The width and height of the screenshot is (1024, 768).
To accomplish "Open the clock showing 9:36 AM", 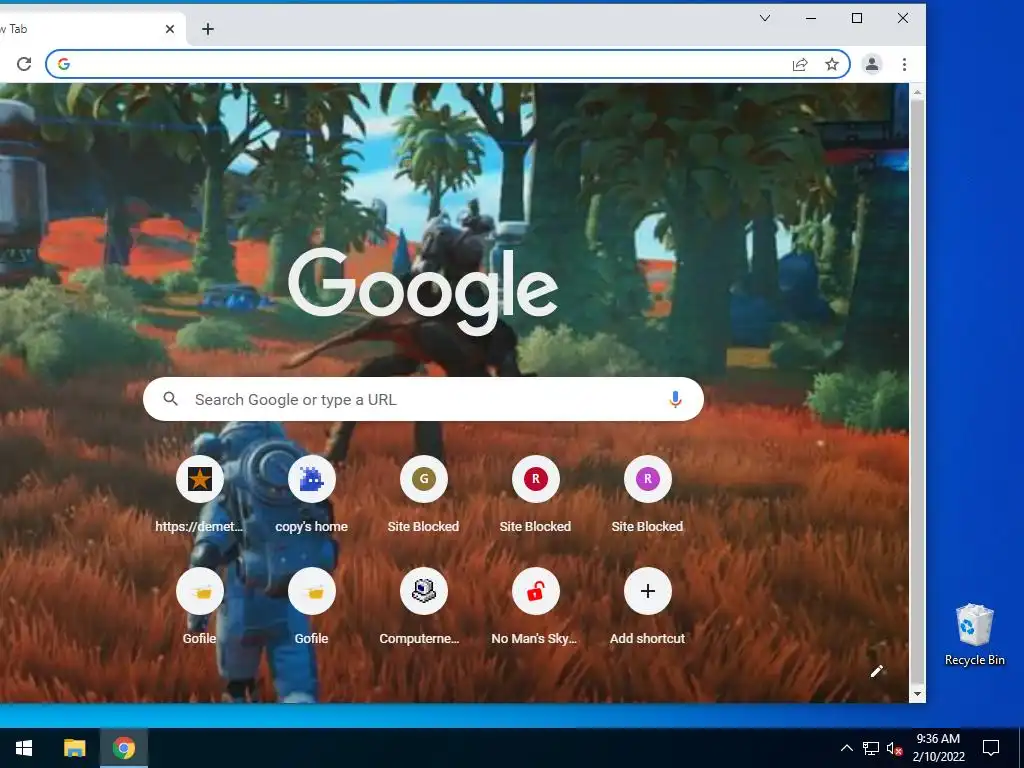I will [x=938, y=748].
